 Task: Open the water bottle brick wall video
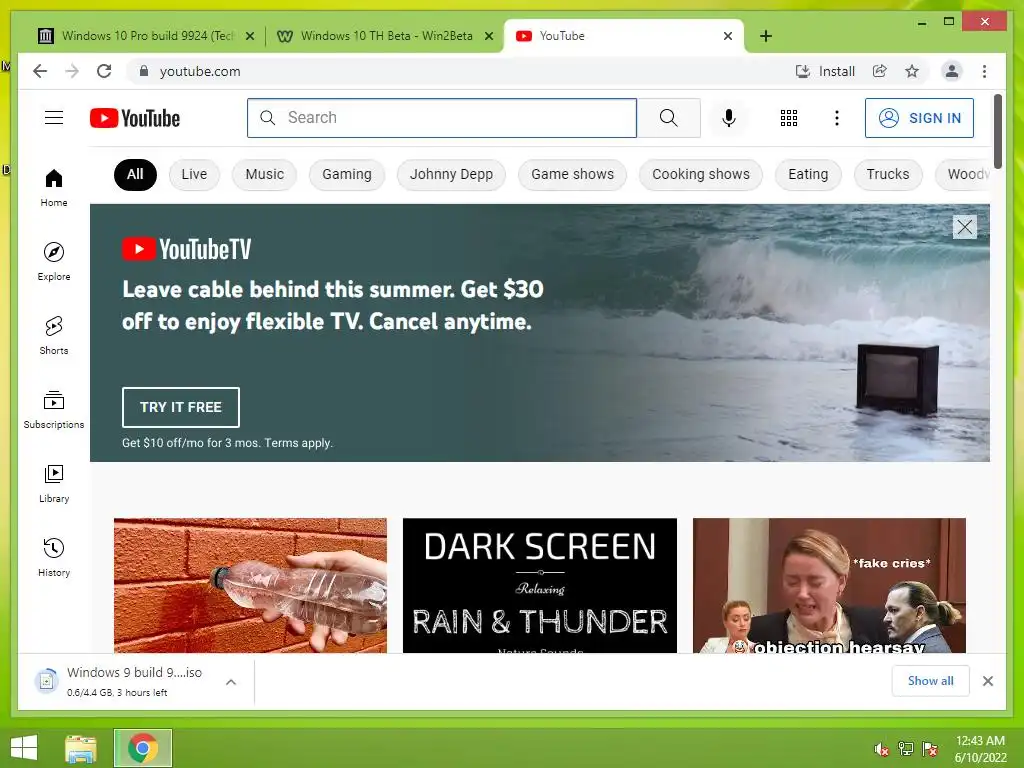[250, 586]
